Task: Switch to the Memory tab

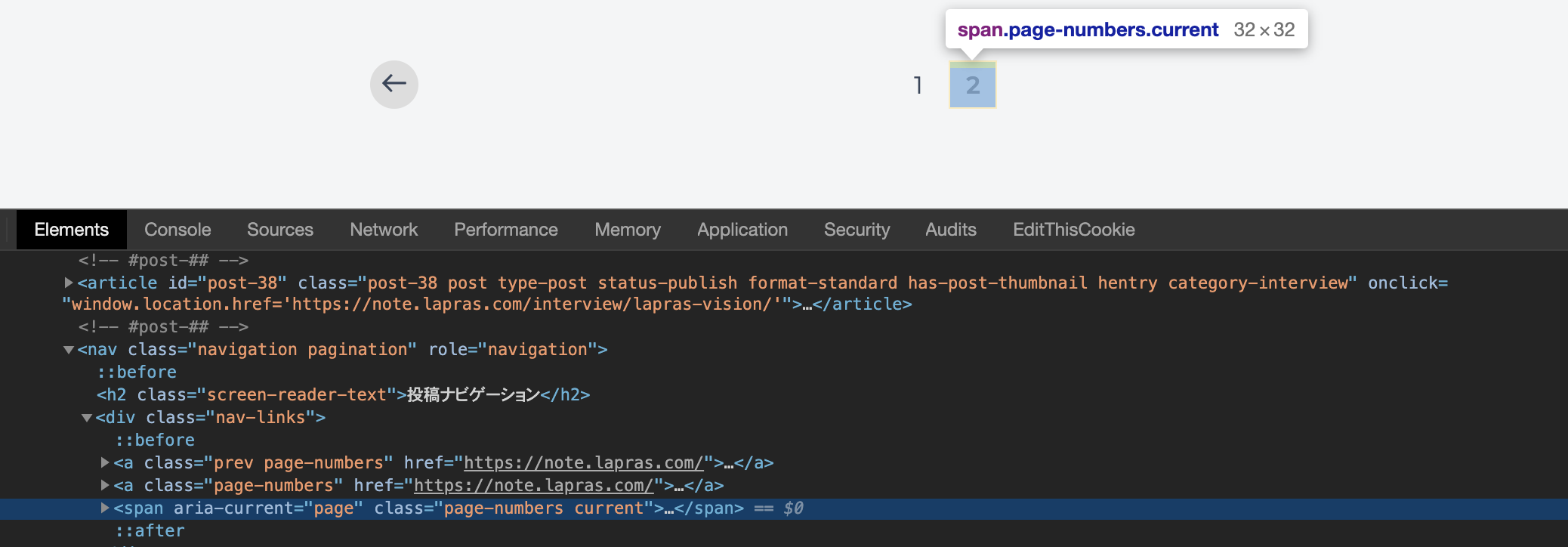Action: click(628, 230)
